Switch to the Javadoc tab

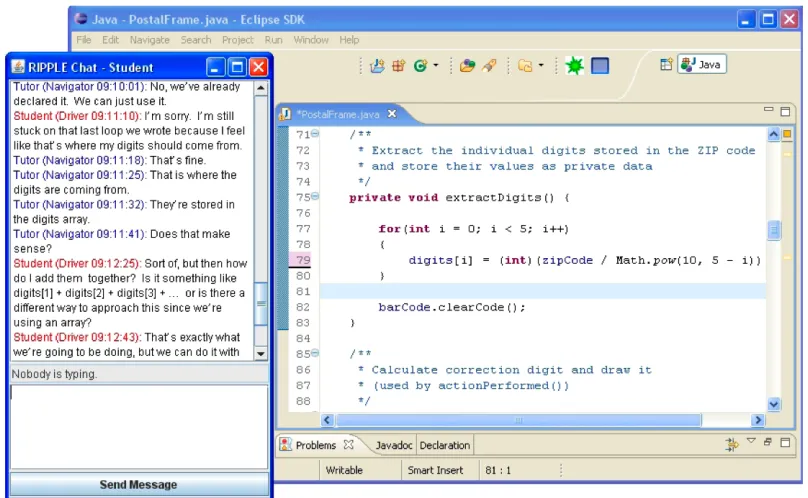[x=394, y=445]
